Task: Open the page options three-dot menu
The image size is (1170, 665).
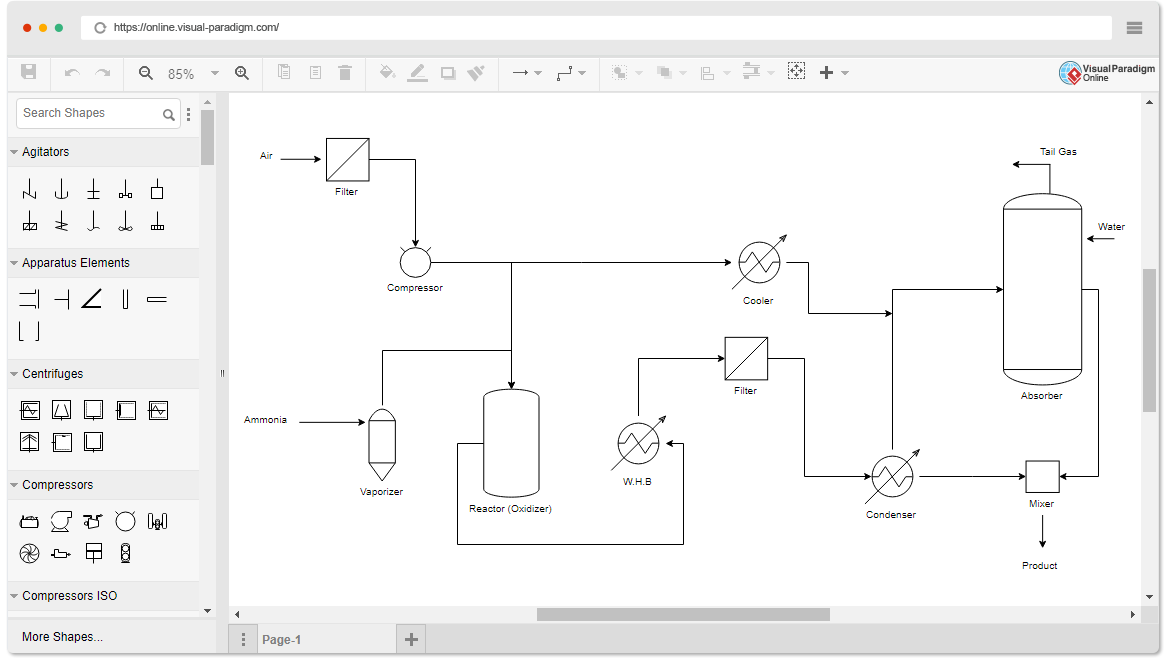Action: (x=243, y=640)
